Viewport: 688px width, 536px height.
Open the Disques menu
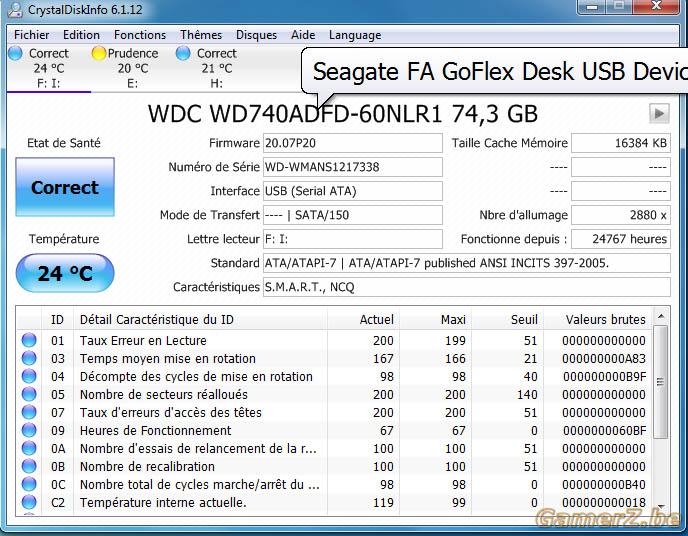256,35
